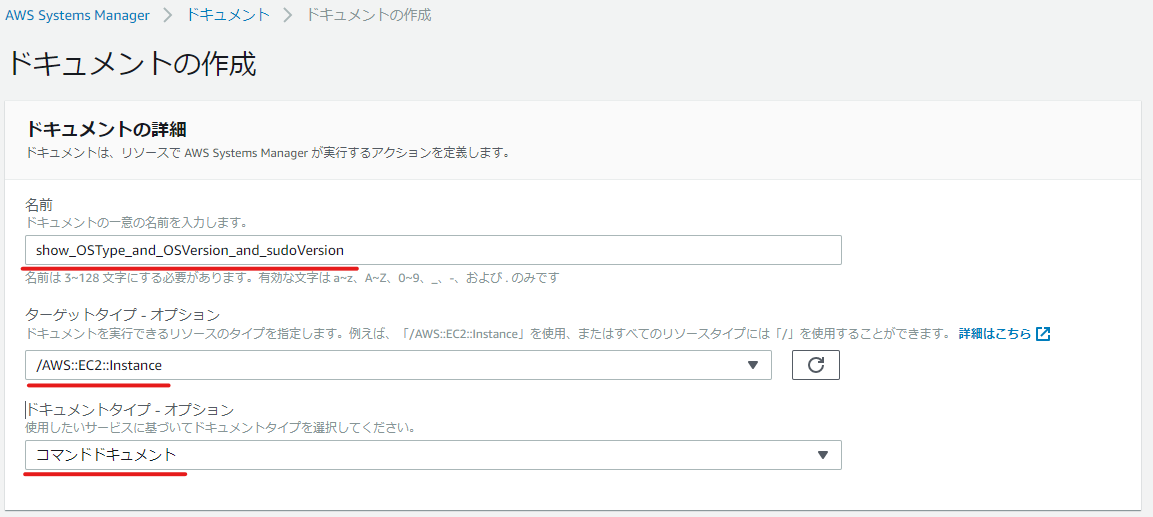
Task: Click the ターゲットタイプ - オプション label
Action: [123, 315]
